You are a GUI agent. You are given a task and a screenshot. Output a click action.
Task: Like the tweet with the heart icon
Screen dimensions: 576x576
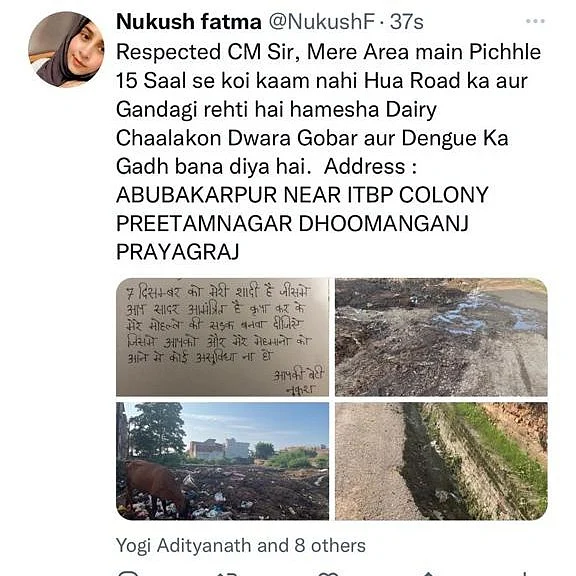pos(328,573)
